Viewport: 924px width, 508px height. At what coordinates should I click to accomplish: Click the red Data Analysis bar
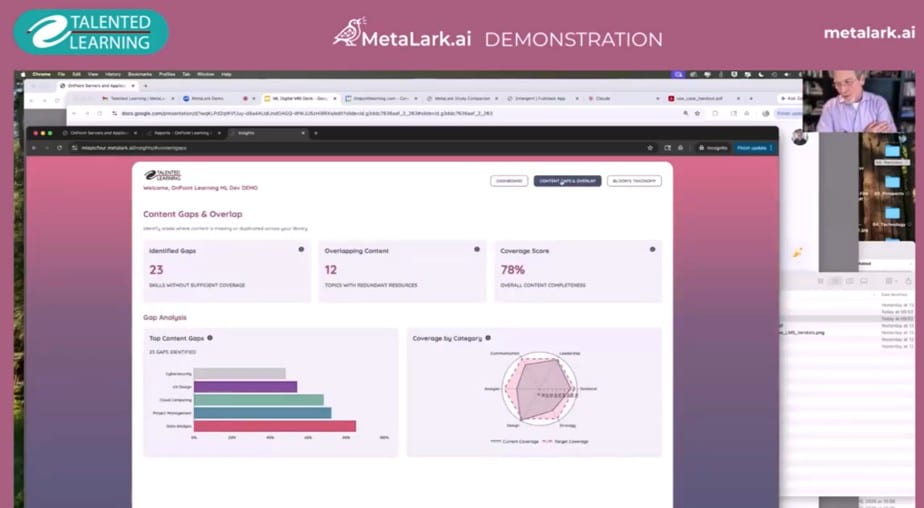(275, 426)
